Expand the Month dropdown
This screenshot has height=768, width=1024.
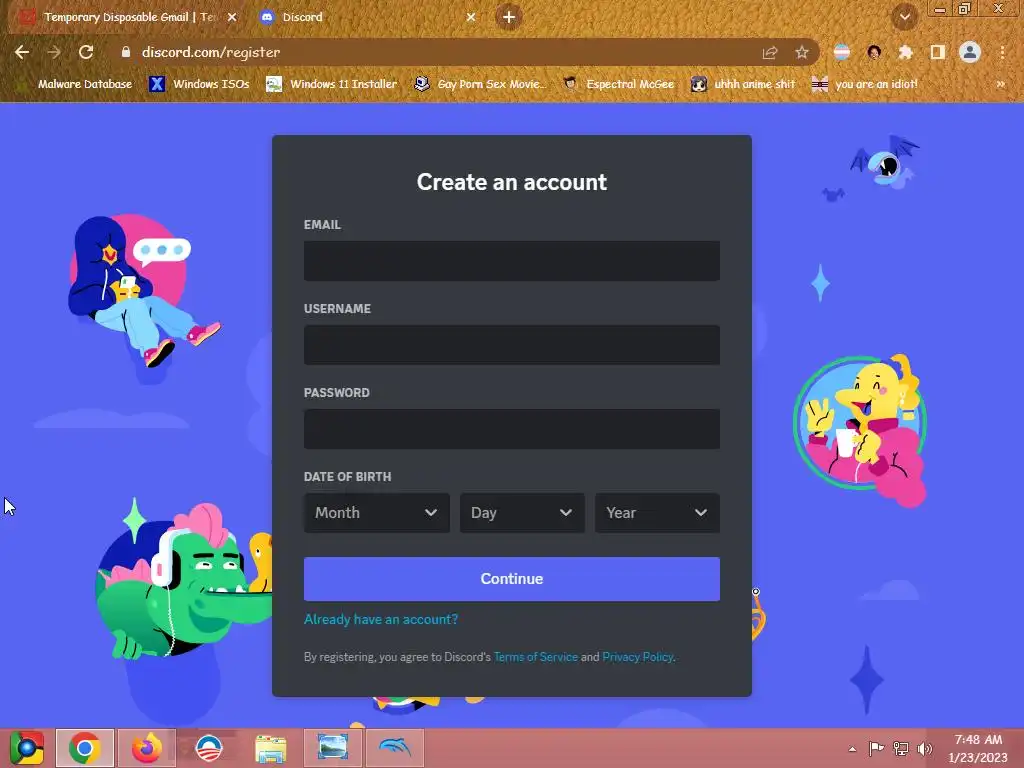point(377,513)
